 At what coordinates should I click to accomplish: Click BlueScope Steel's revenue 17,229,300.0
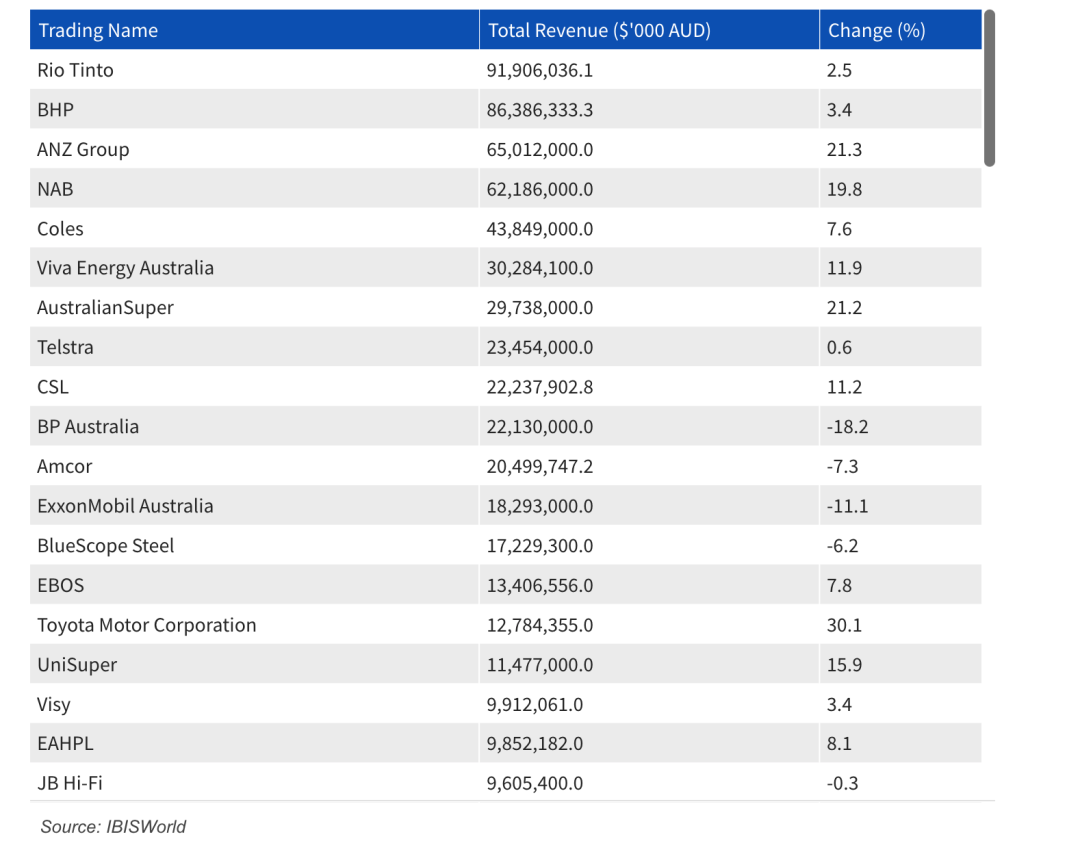(x=540, y=545)
